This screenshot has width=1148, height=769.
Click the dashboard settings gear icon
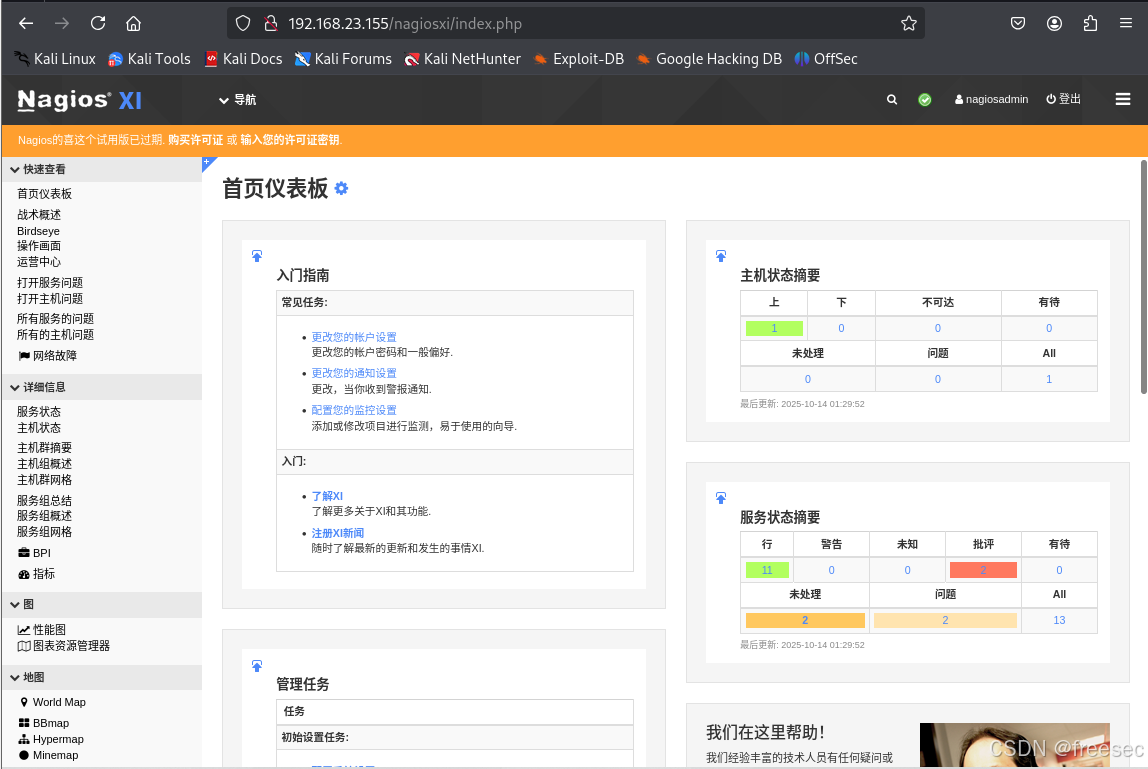[x=341, y=189]
